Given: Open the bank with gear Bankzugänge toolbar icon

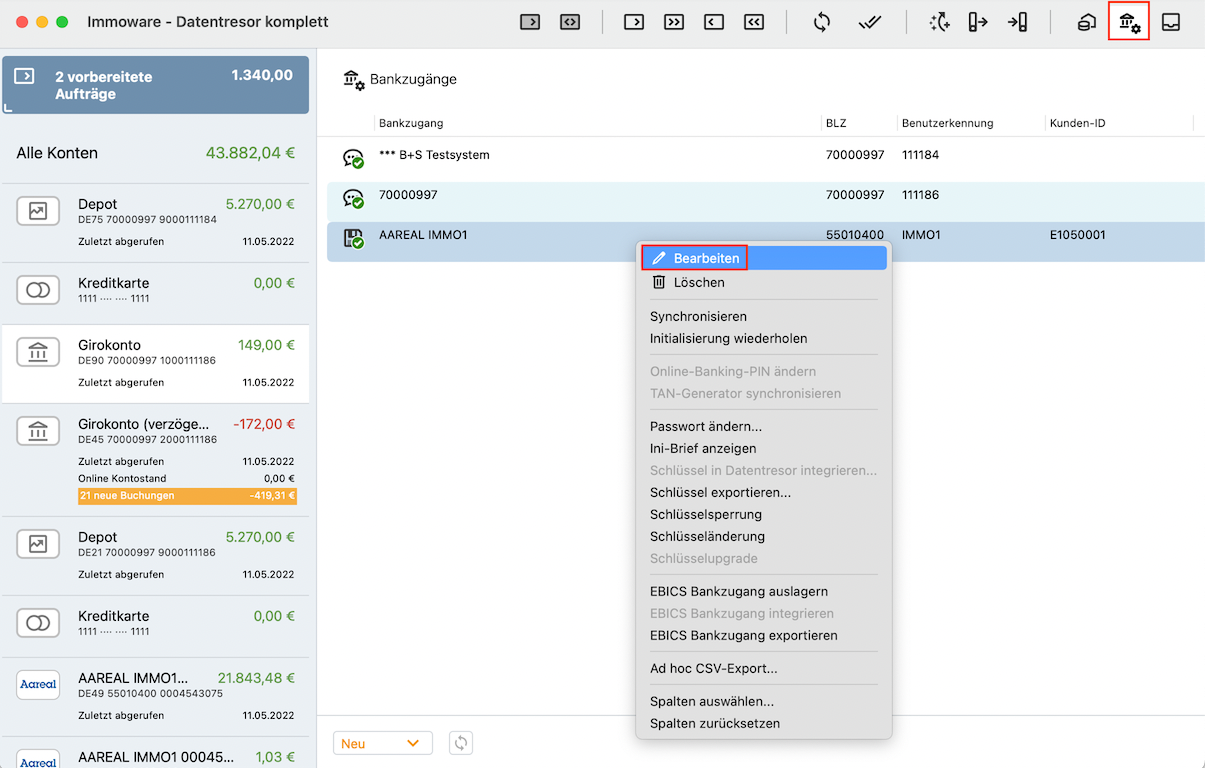Looking at the screenshot, I should 1129,22.
